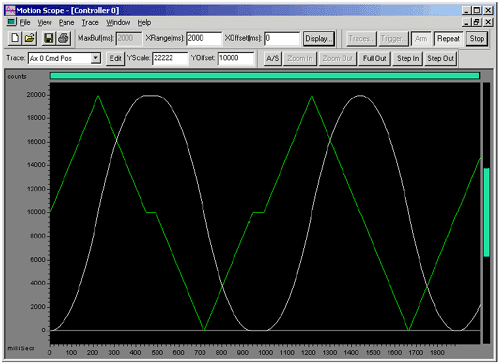Click the green vertical scroll thumb

[487, 212]
